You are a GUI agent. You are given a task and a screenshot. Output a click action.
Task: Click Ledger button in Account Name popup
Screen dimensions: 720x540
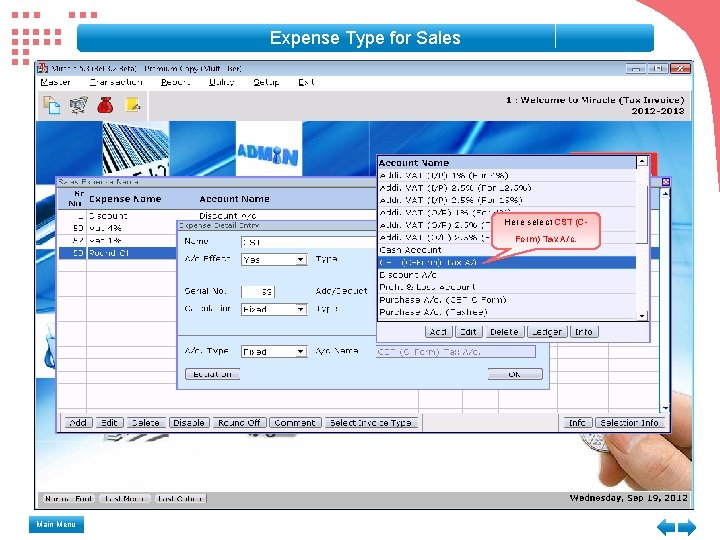click(547, 332)
